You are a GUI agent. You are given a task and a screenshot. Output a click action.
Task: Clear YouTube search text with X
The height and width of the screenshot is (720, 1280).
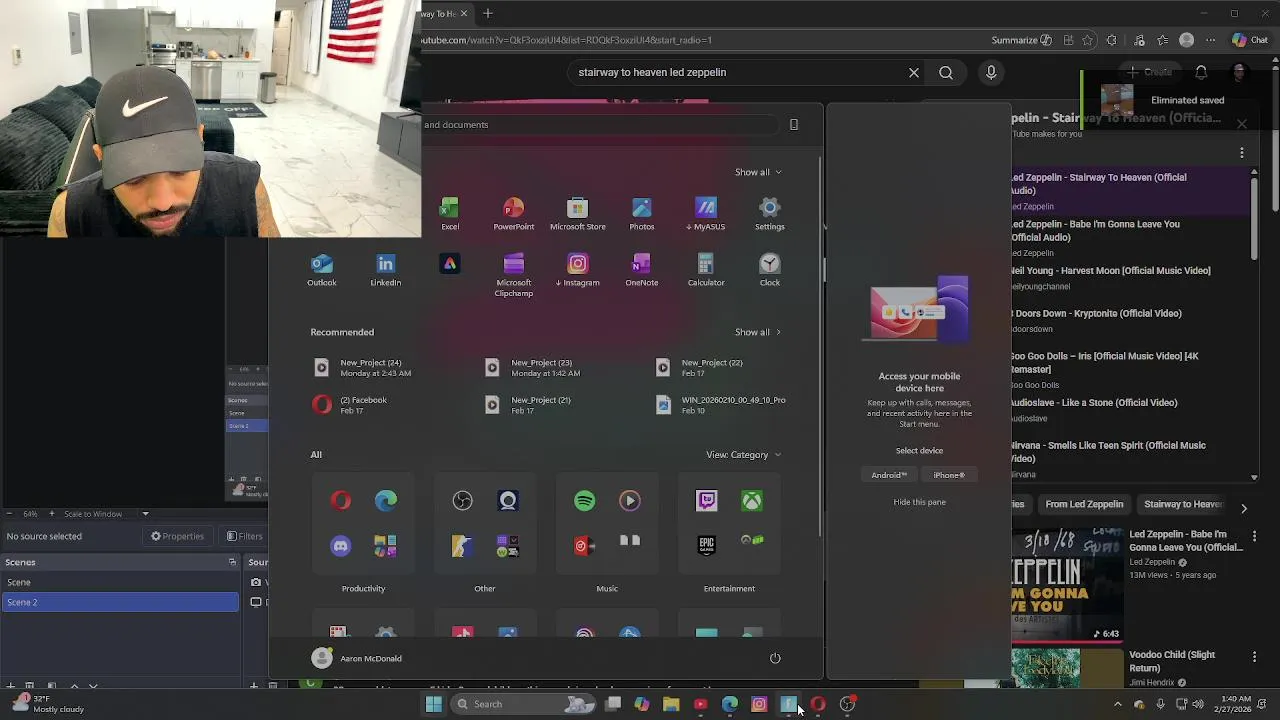[913, 72]
